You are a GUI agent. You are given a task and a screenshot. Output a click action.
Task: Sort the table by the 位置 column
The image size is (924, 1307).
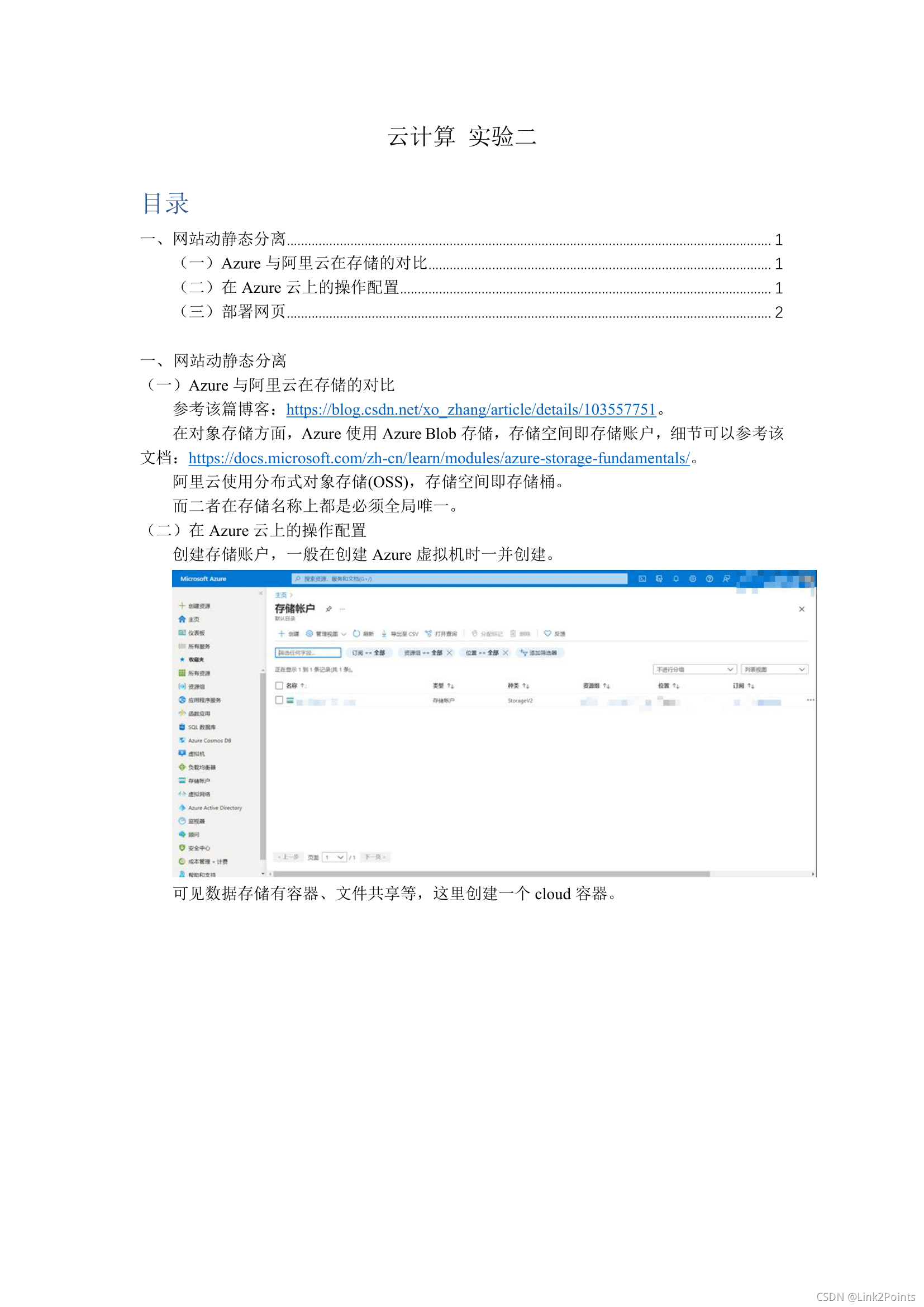click(x=669, y=686)
